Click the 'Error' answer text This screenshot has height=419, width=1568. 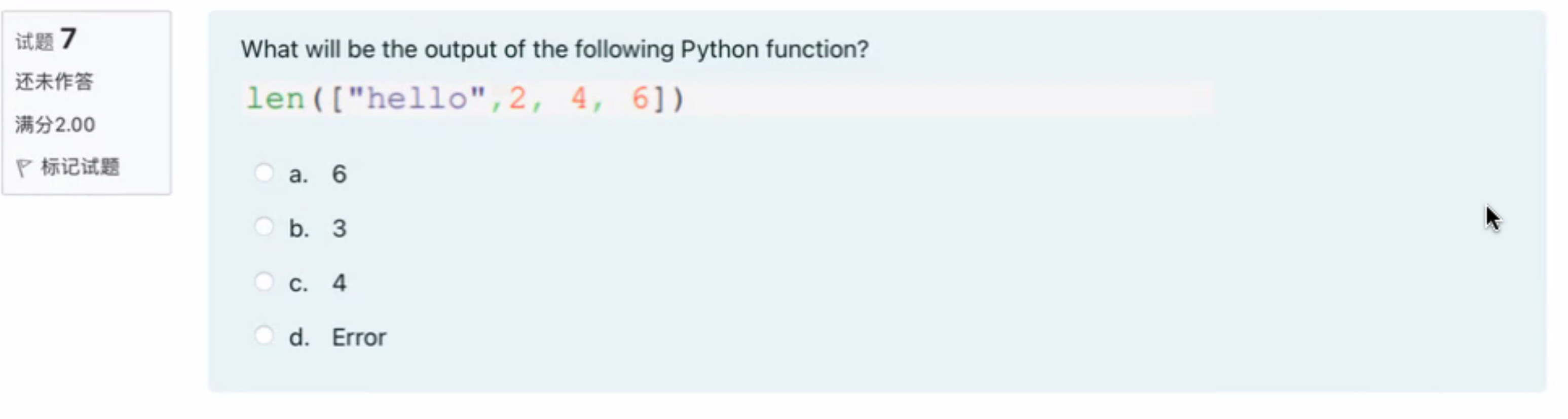(x=359, y=337)
